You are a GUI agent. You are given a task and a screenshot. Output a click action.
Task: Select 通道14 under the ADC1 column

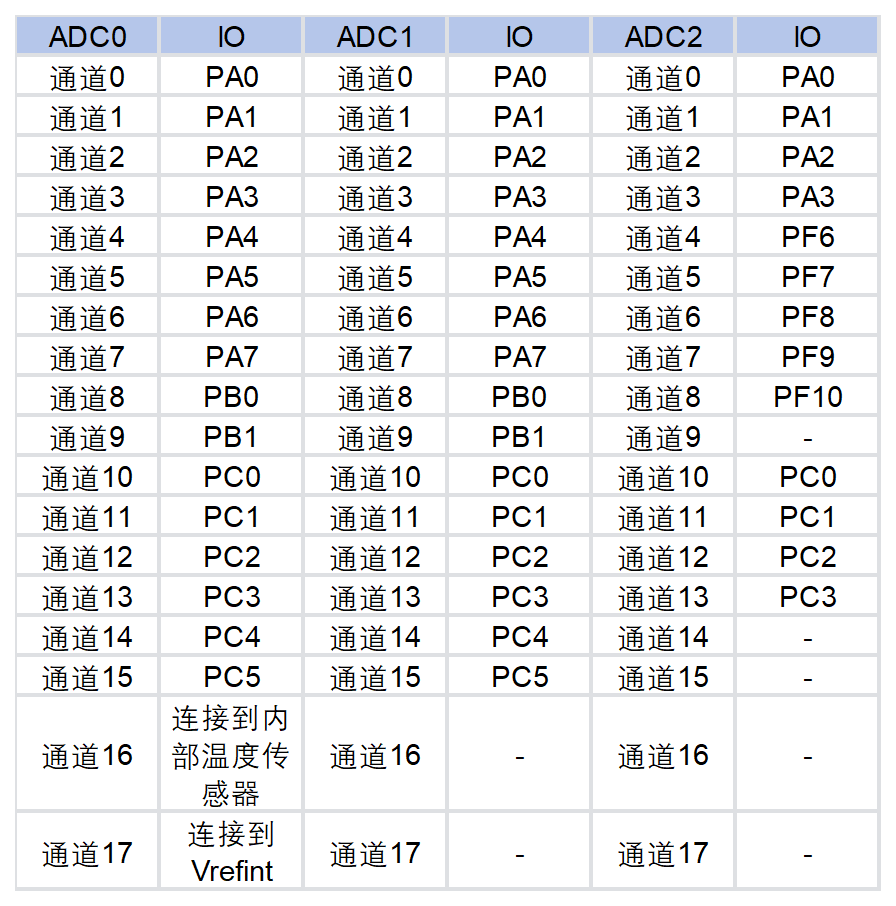click(375, 636)
